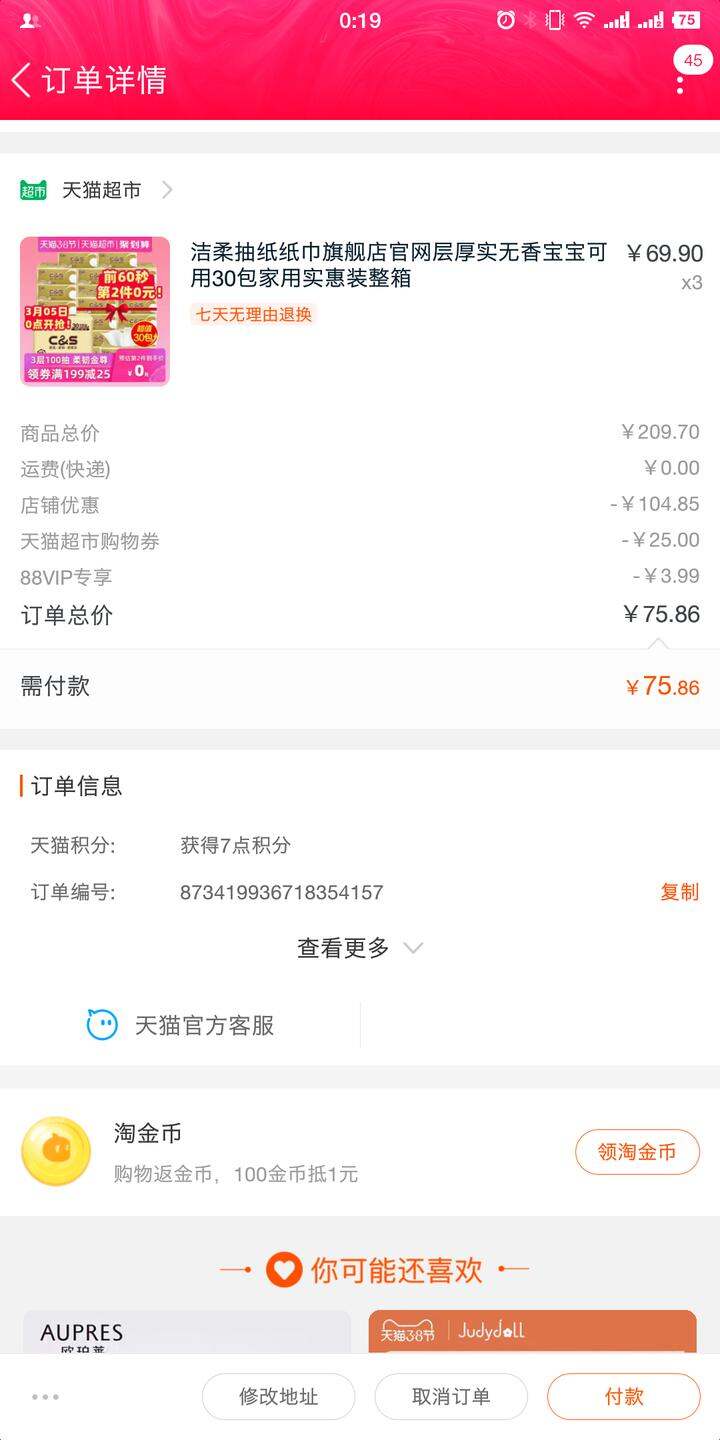720x1440 pixels.
Task: Tap the green Tmall supermarket icon
Action: 34,190
